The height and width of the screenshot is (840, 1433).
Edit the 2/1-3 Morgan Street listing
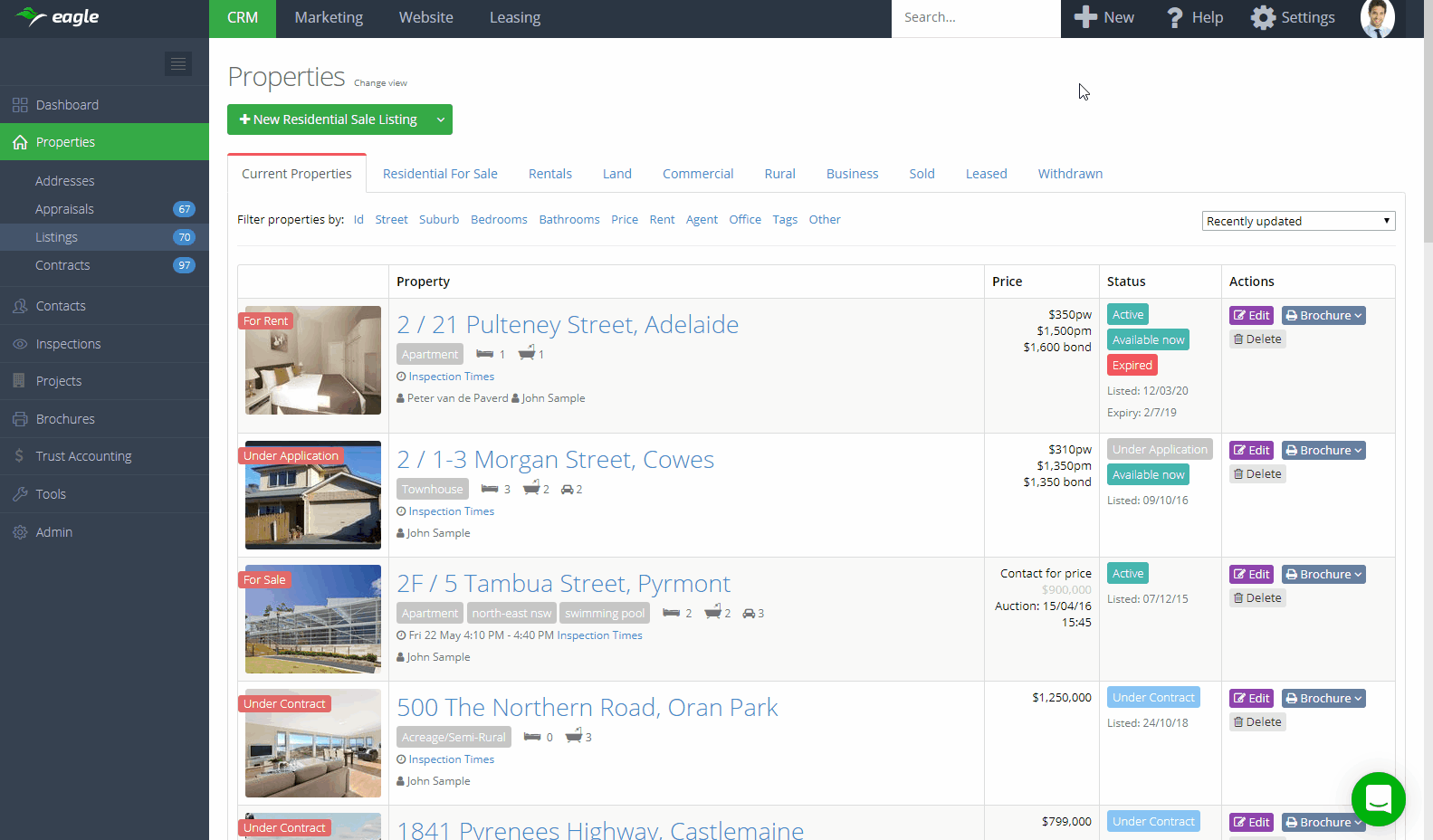(1251, 451)
